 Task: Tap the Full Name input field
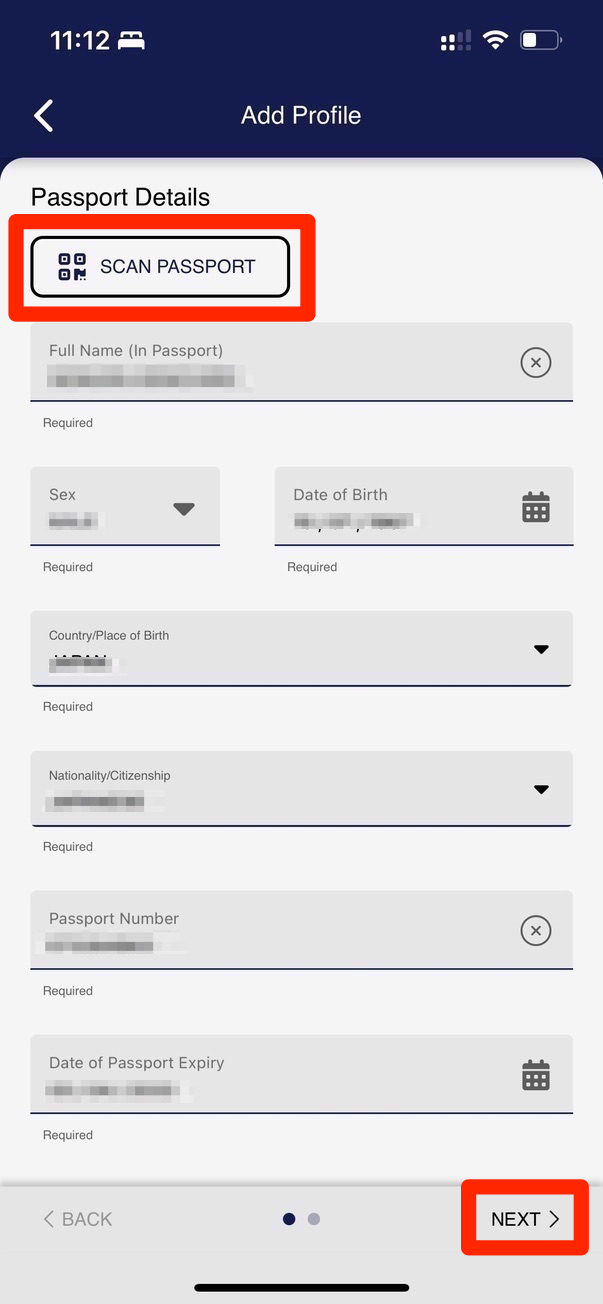[270, 363]
